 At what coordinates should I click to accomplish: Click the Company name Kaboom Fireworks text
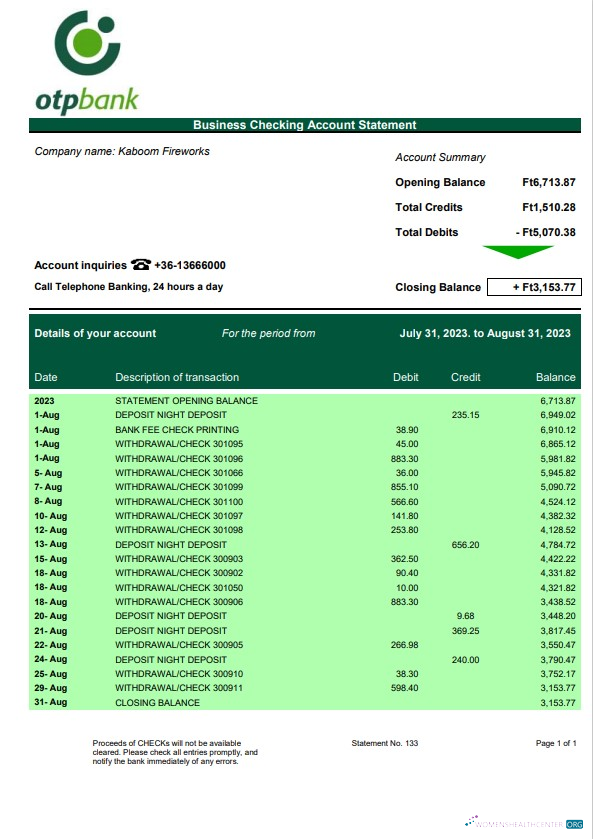[x=122, y=151]
